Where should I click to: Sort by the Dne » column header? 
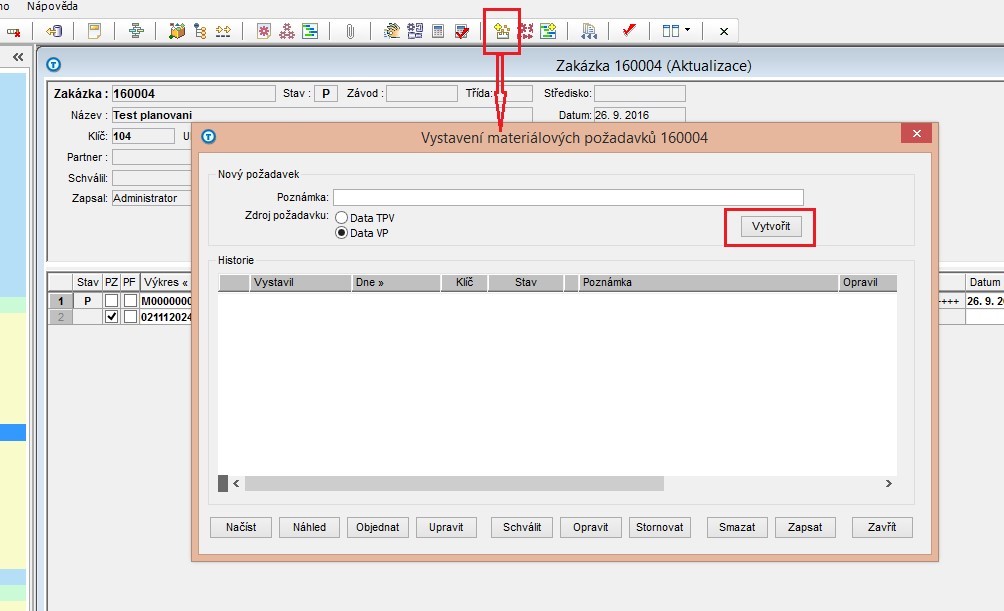pos(396,282)
